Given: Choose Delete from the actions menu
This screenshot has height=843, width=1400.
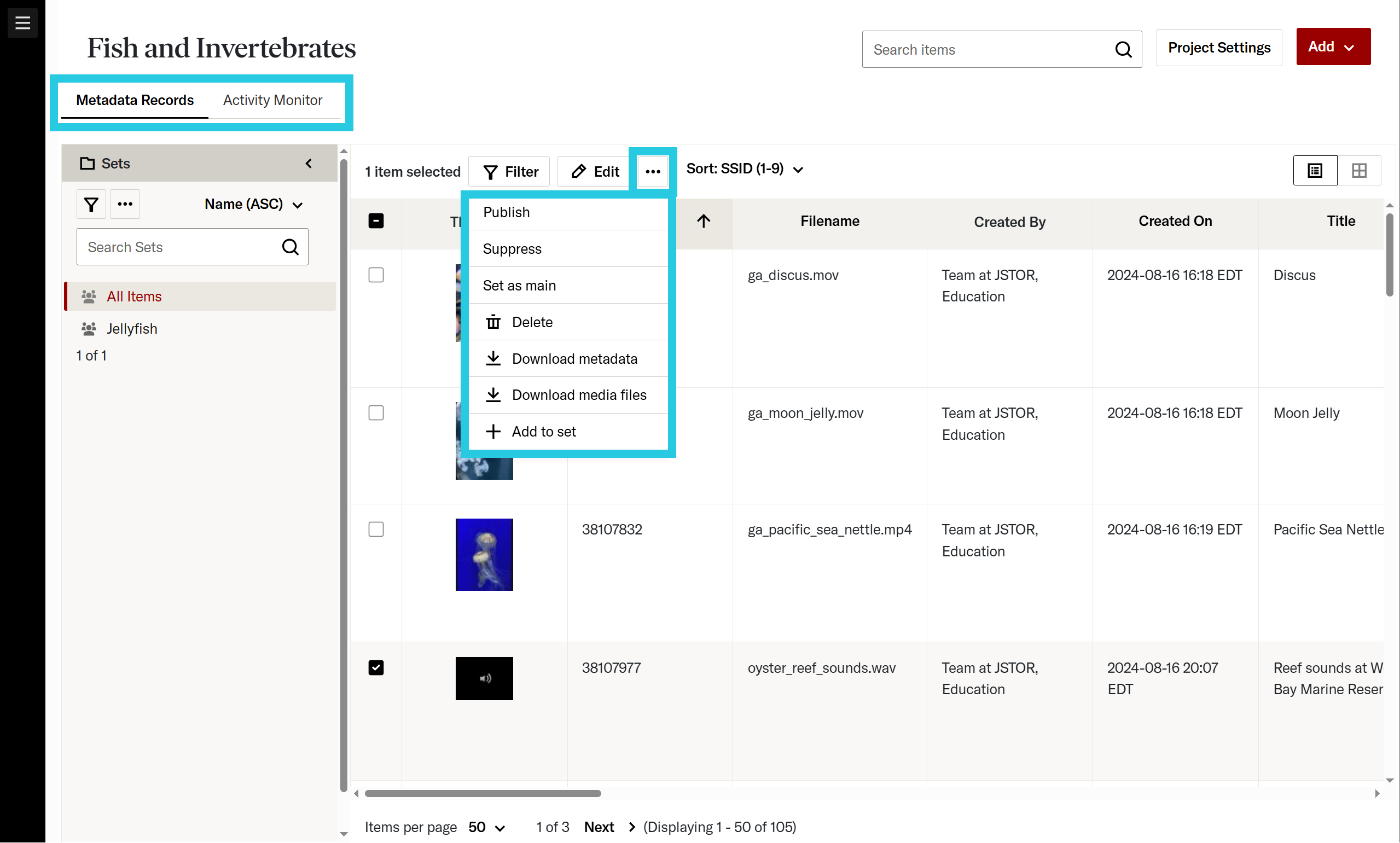Looking at the screenshot, I should tap(568, 322).
